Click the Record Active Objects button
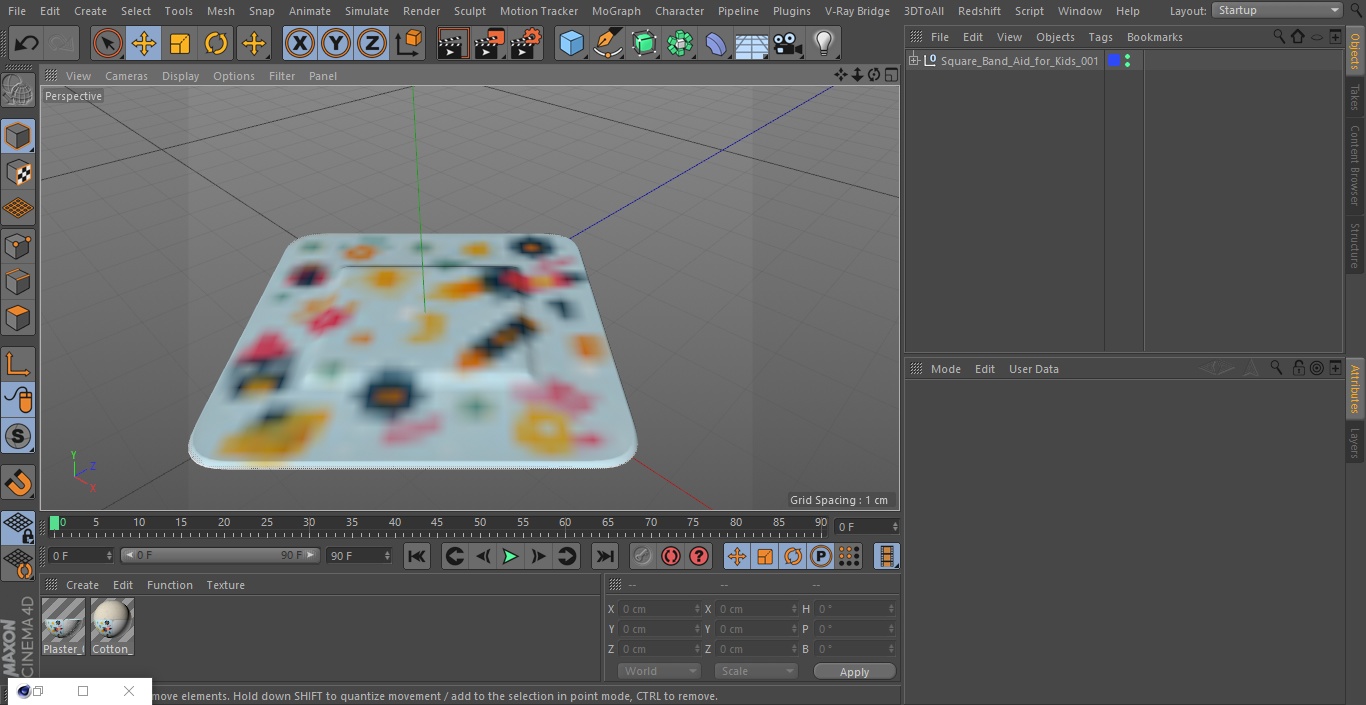1366x705 pixels. (x=643, y=556)
